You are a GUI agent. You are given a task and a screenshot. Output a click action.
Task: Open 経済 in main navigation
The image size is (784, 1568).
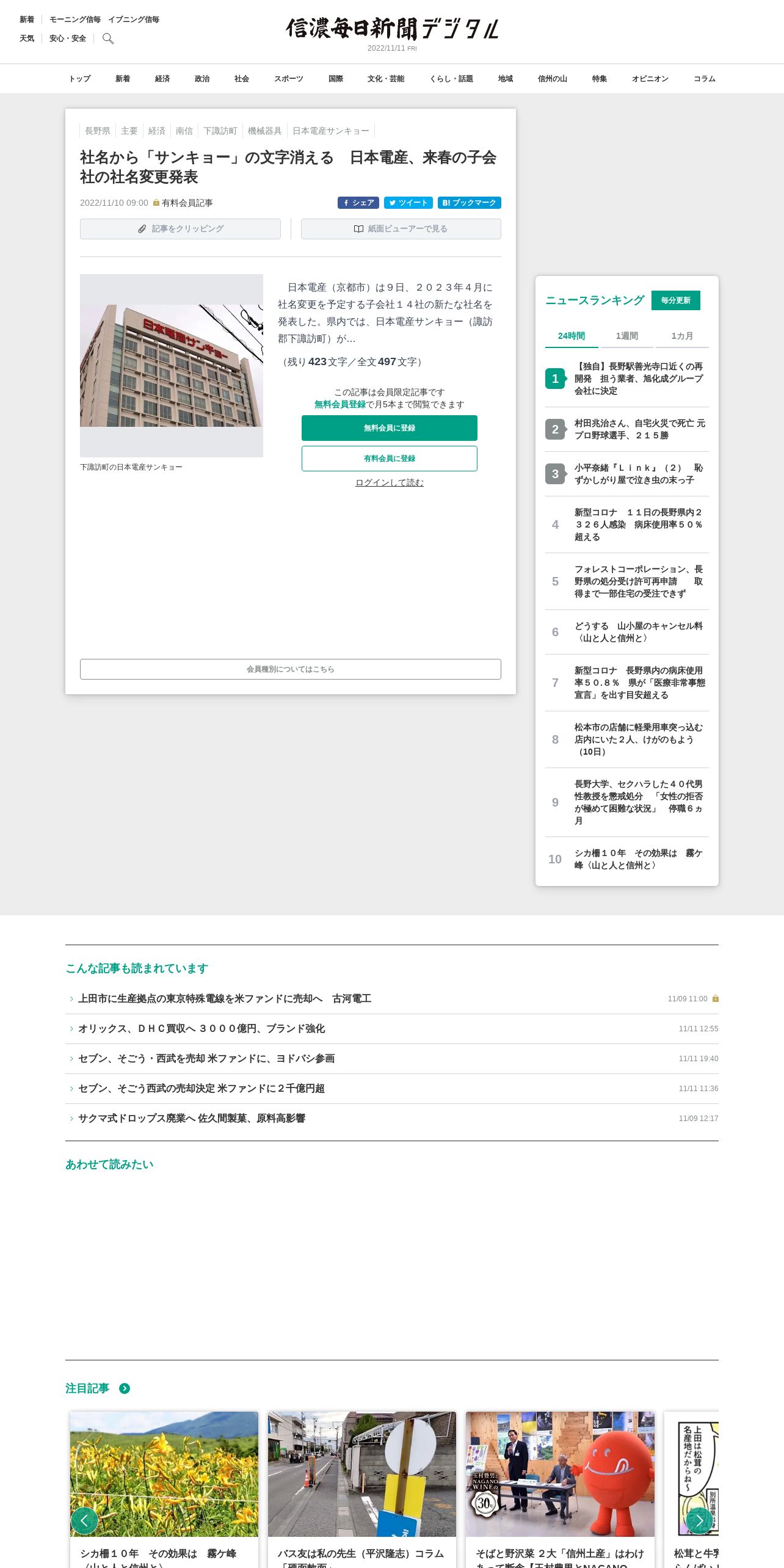(x=162, y=79)
